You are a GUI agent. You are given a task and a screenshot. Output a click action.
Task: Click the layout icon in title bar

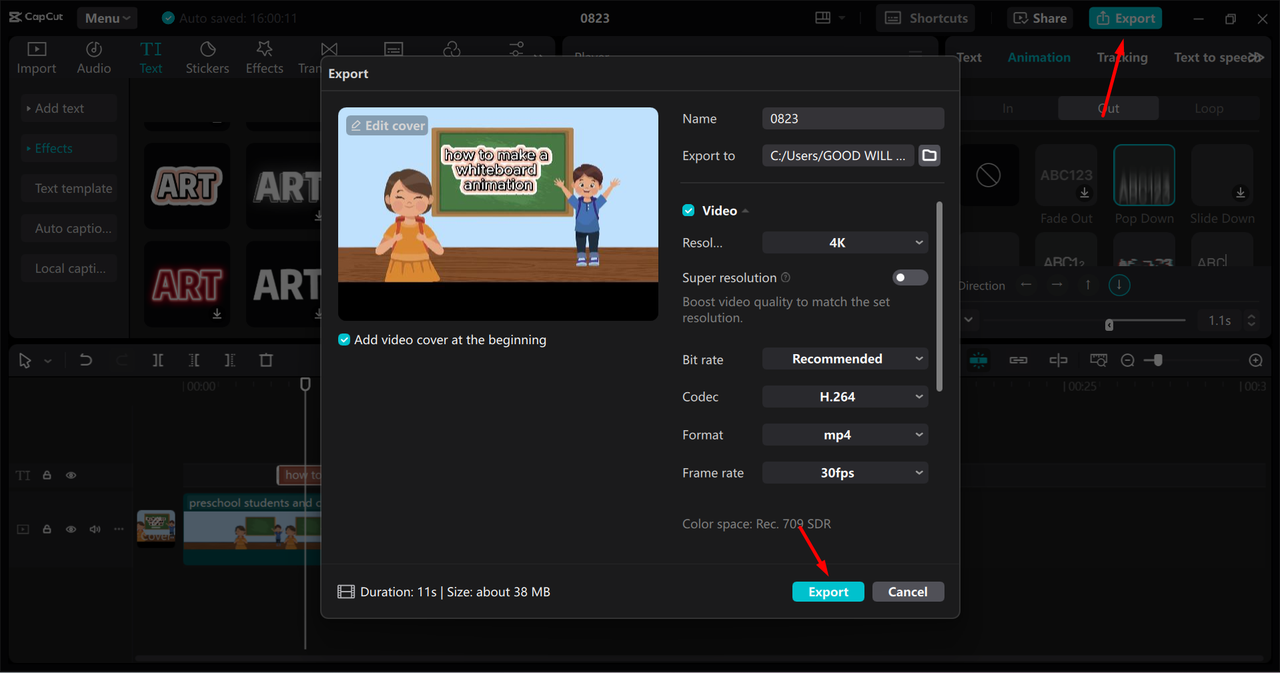point(824,18)
